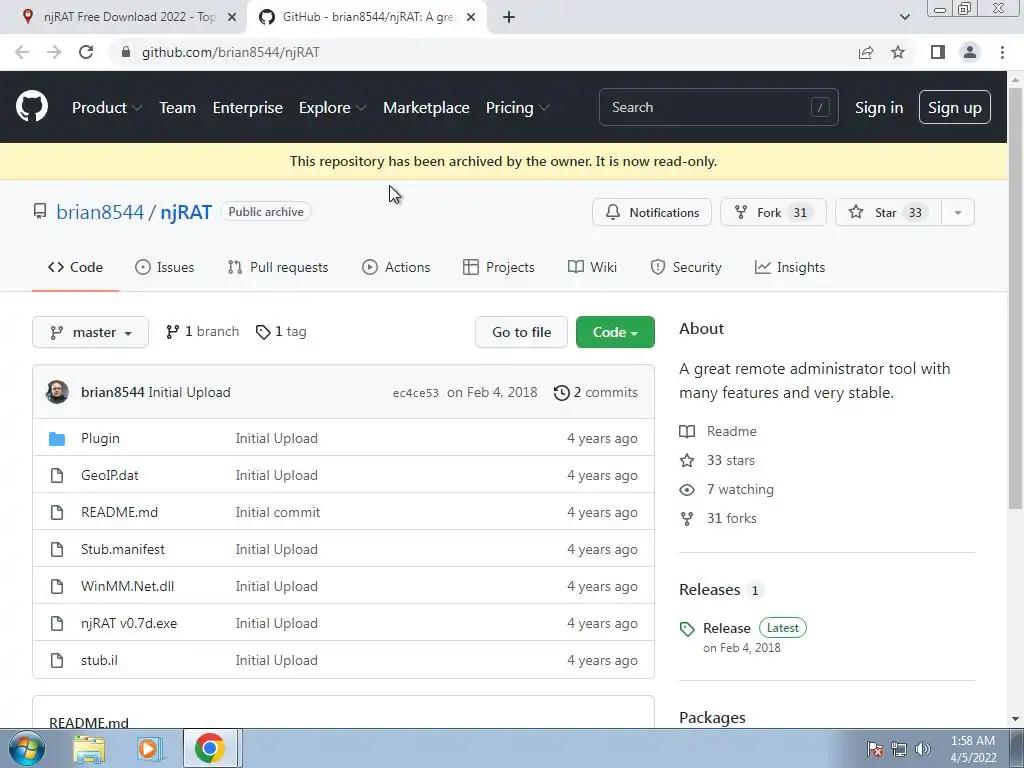
Task: Open the master branch dropdown
Action: coord(90,332)
